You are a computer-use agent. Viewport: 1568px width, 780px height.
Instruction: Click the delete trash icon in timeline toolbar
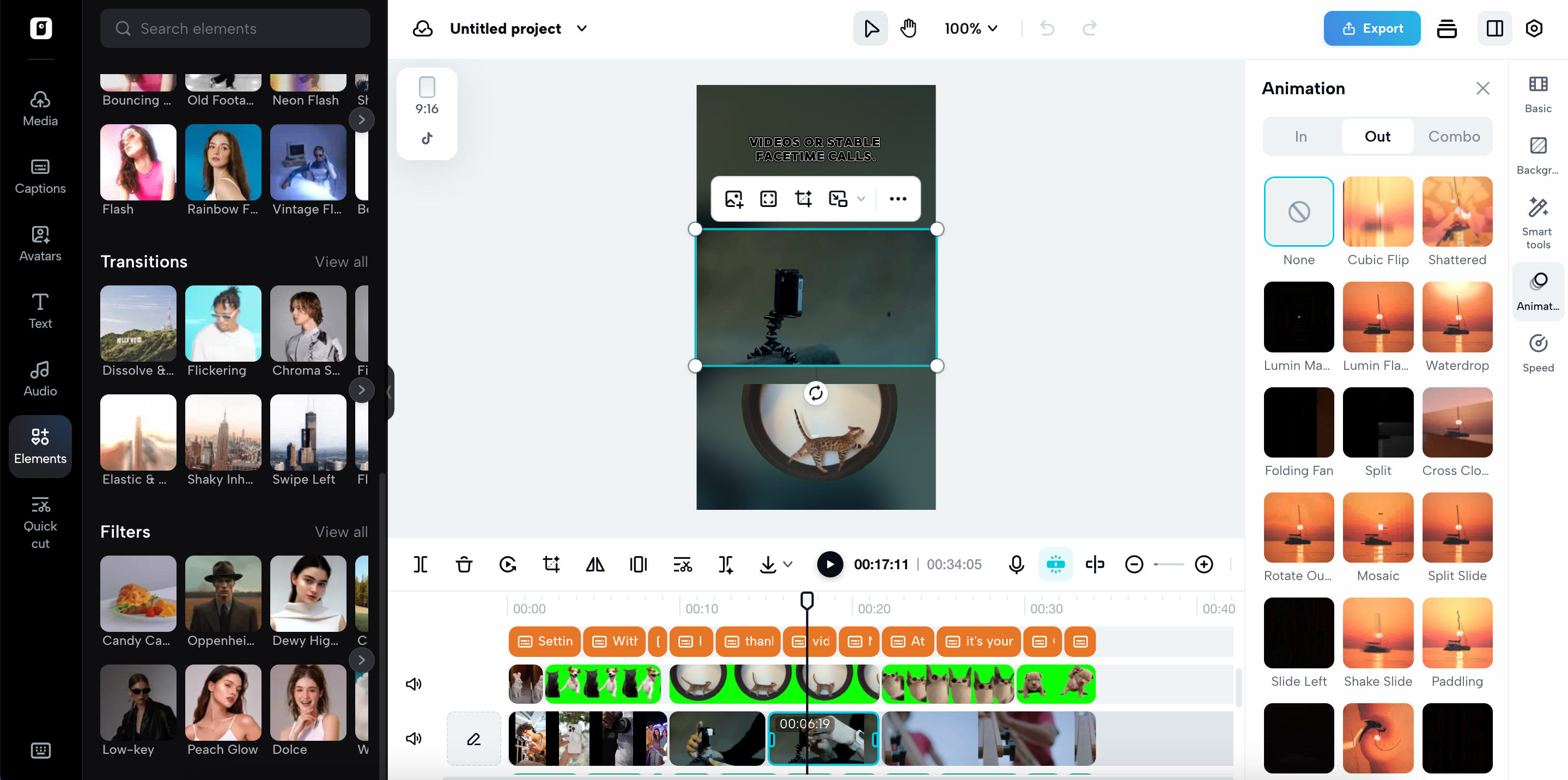[x=464, y=565]
